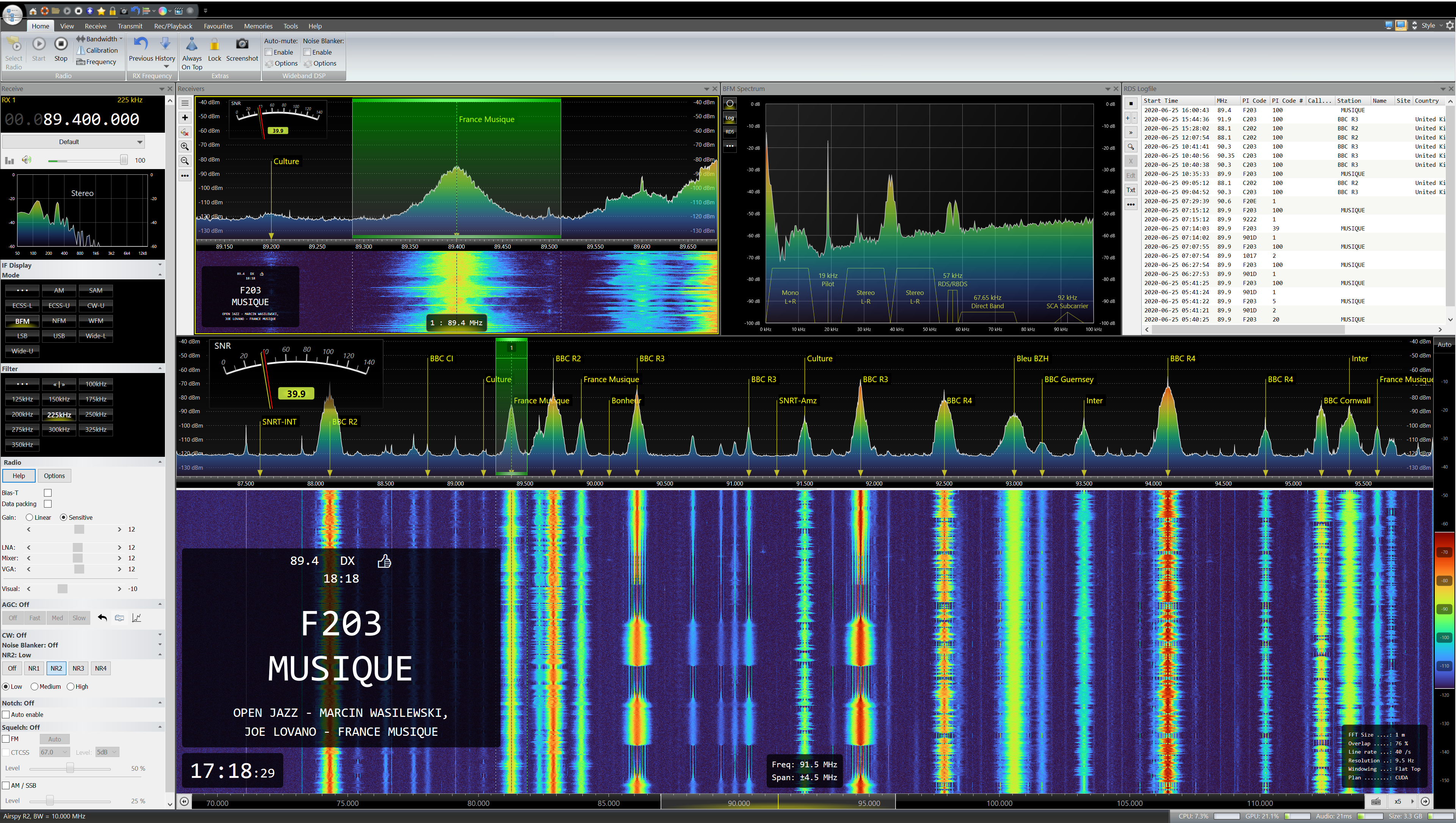This screenshot has height=823, width=1456.
Task: Enable the Bias-T checkbox
Action: point(48,493)
